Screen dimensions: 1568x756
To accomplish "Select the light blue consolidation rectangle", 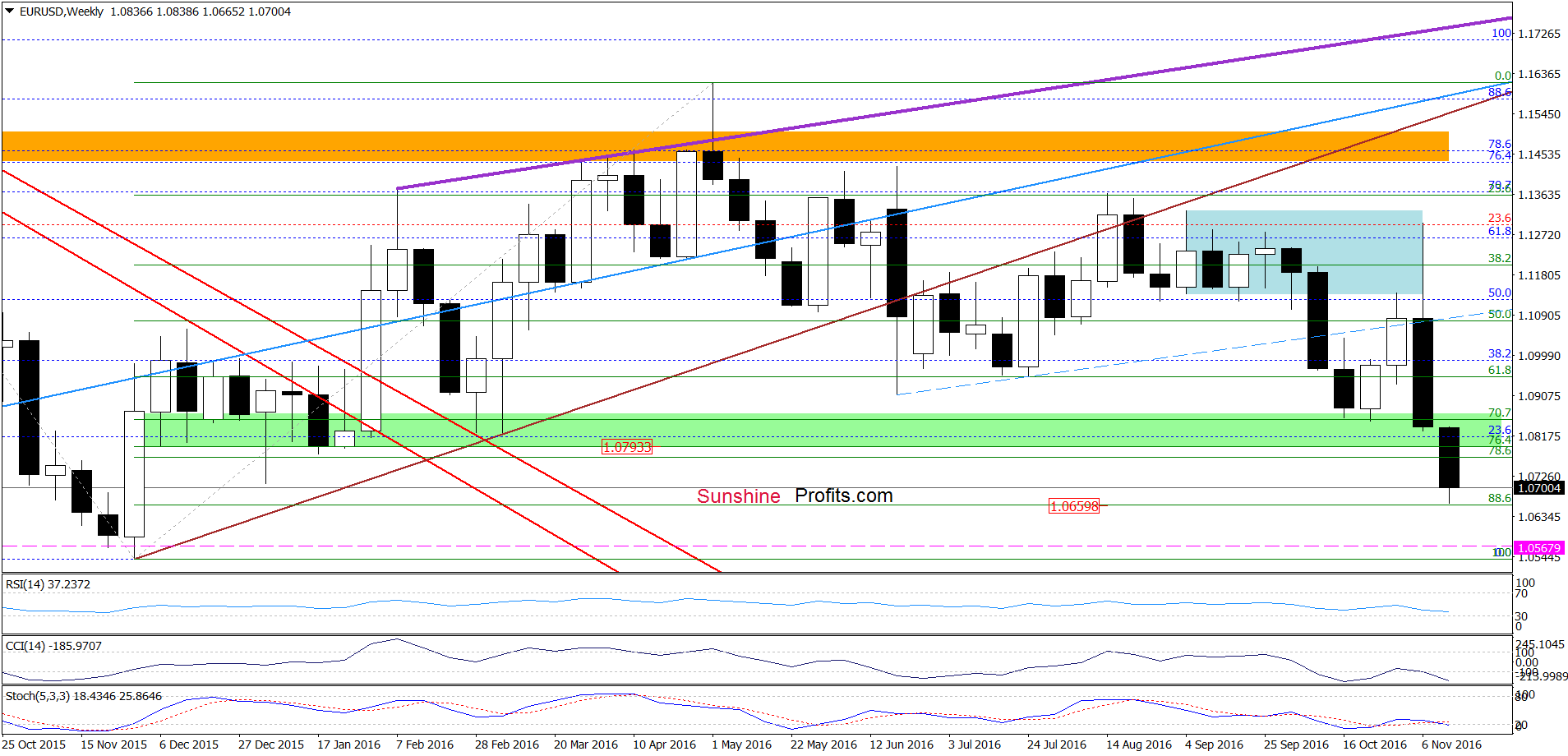I will (1304, 252).
